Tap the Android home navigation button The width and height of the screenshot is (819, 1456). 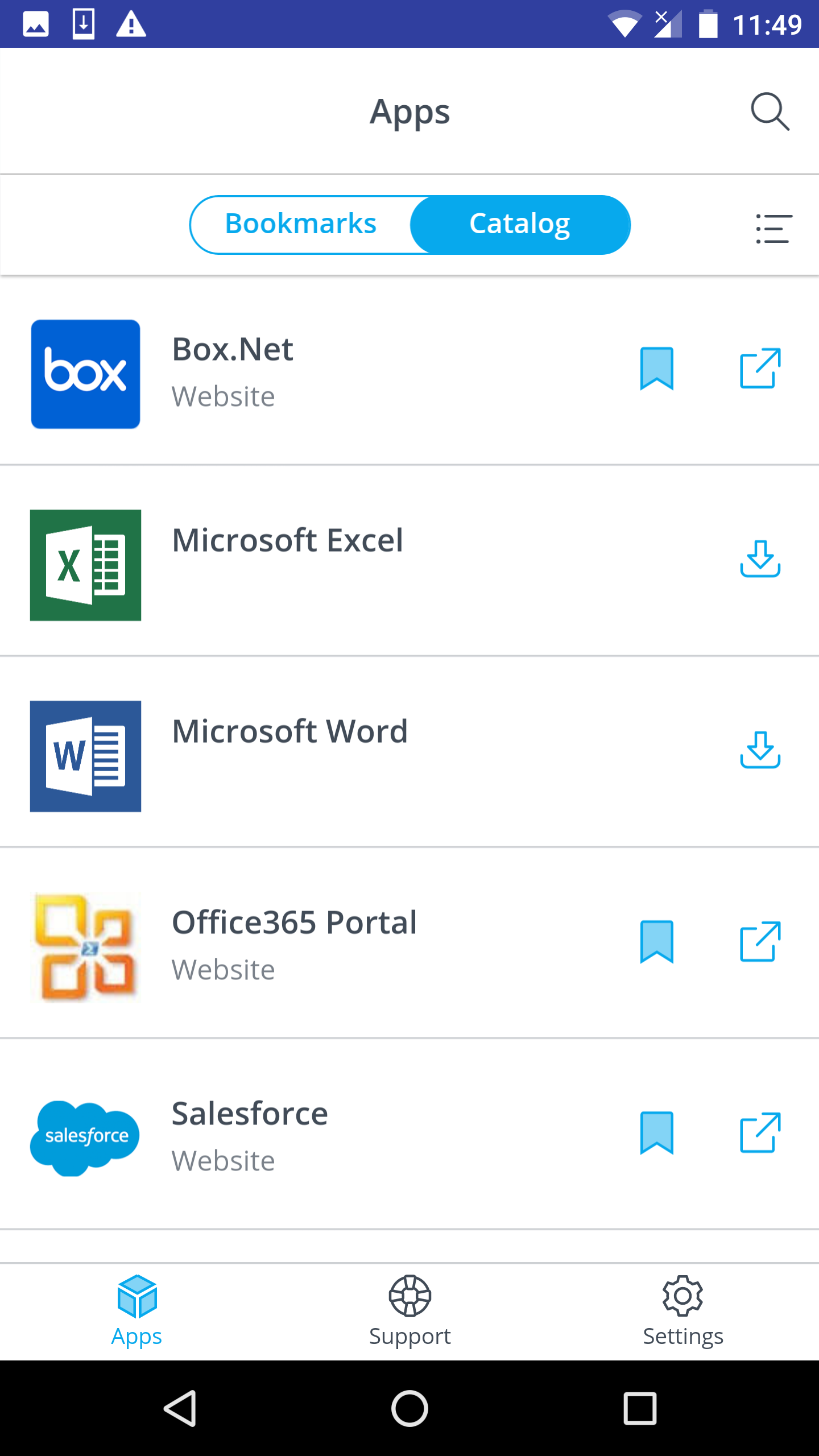coord(409,1409)
